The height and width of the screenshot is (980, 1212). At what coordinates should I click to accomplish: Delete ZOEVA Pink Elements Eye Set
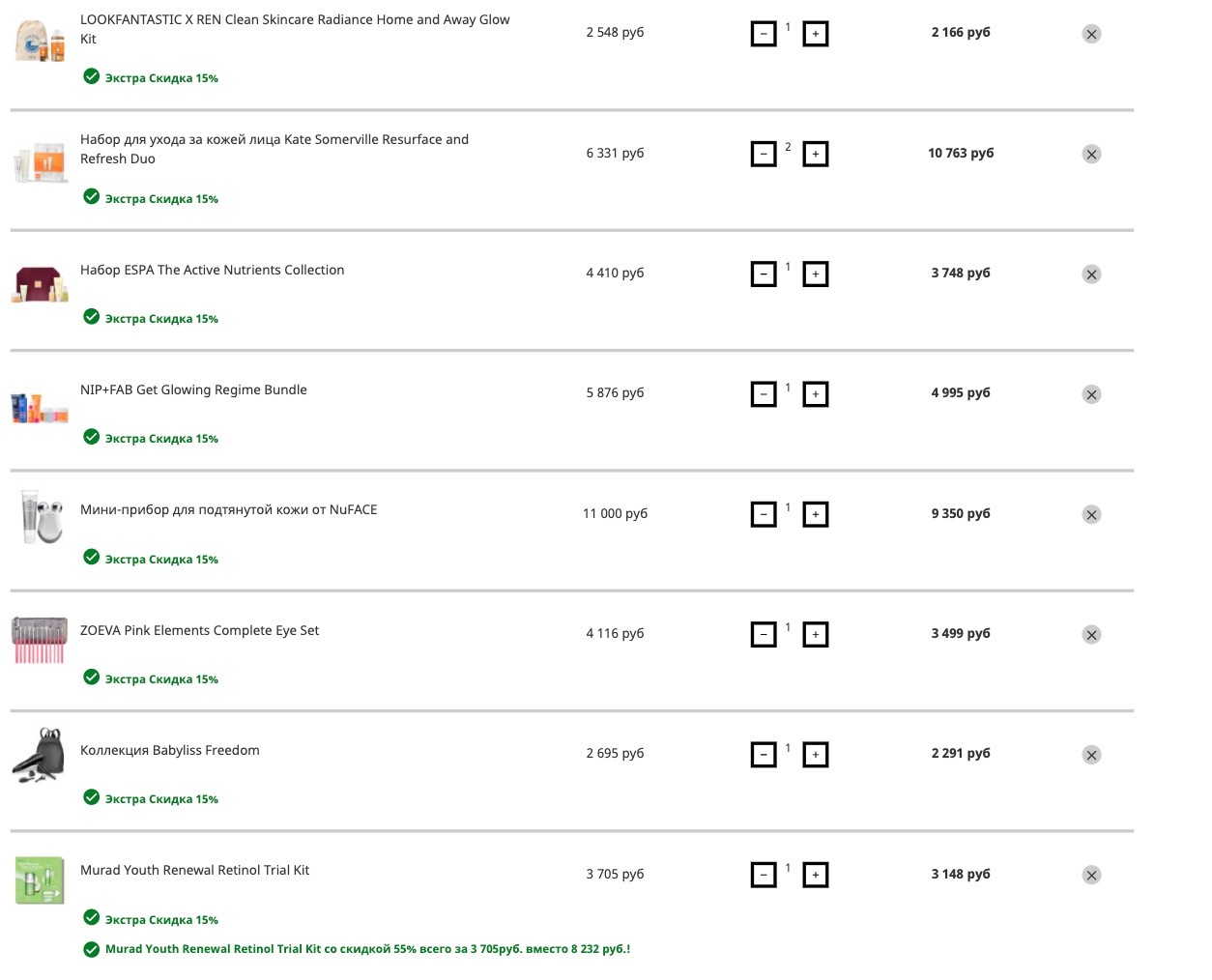[x=1091, y=635]
